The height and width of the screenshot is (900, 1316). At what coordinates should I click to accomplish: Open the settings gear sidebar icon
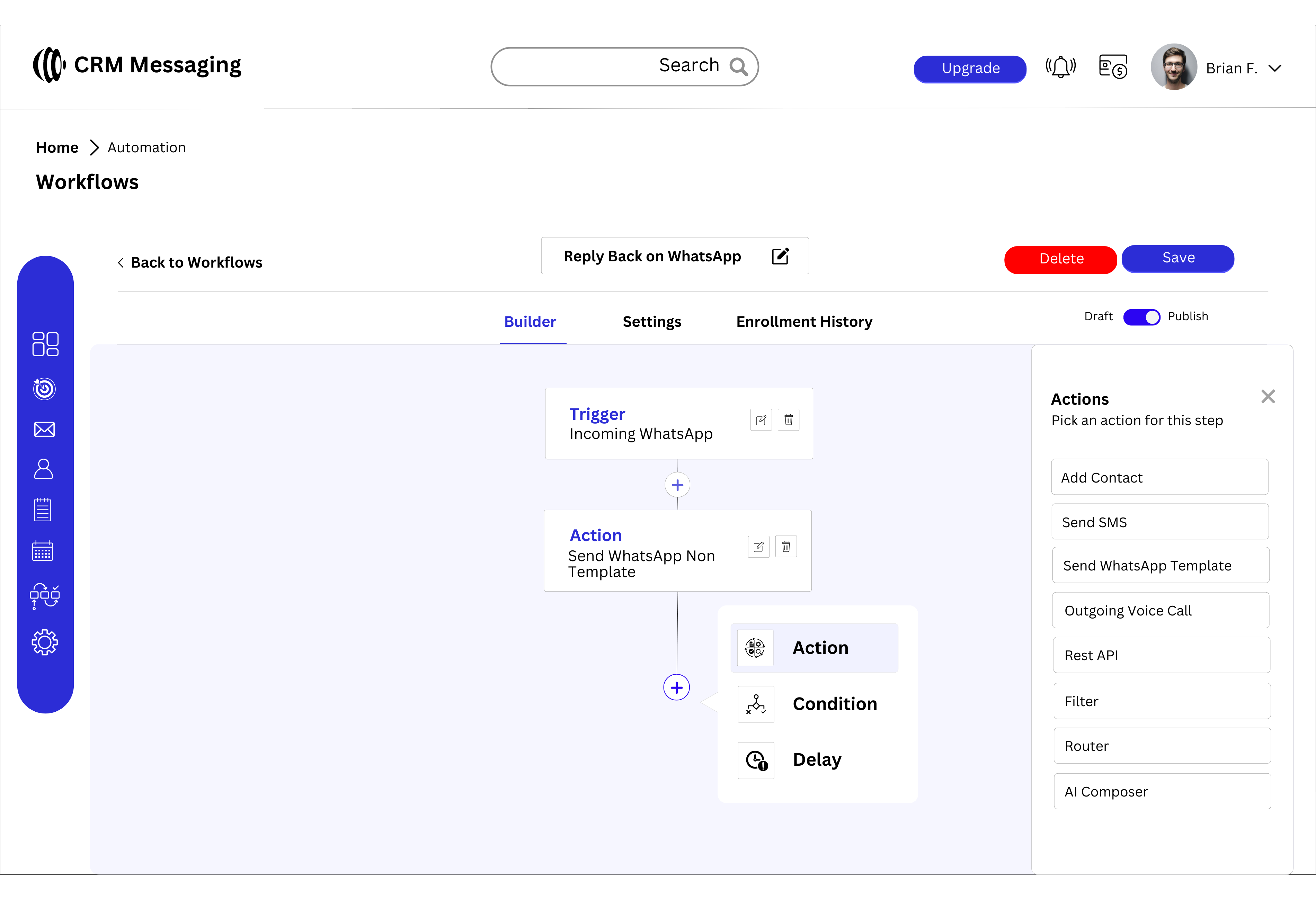coord(44,642)
